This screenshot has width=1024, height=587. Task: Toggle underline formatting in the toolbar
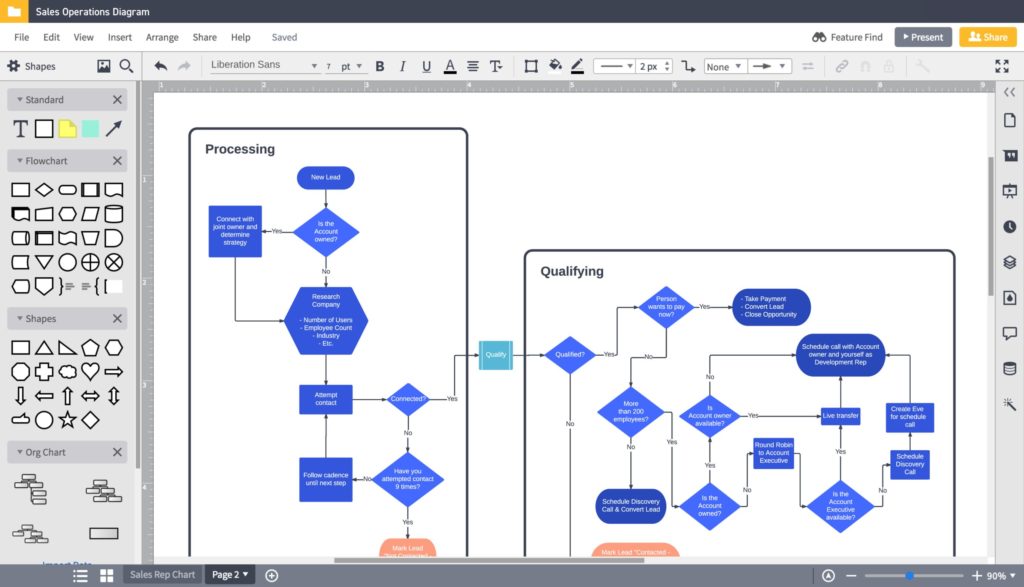point(425,66)
